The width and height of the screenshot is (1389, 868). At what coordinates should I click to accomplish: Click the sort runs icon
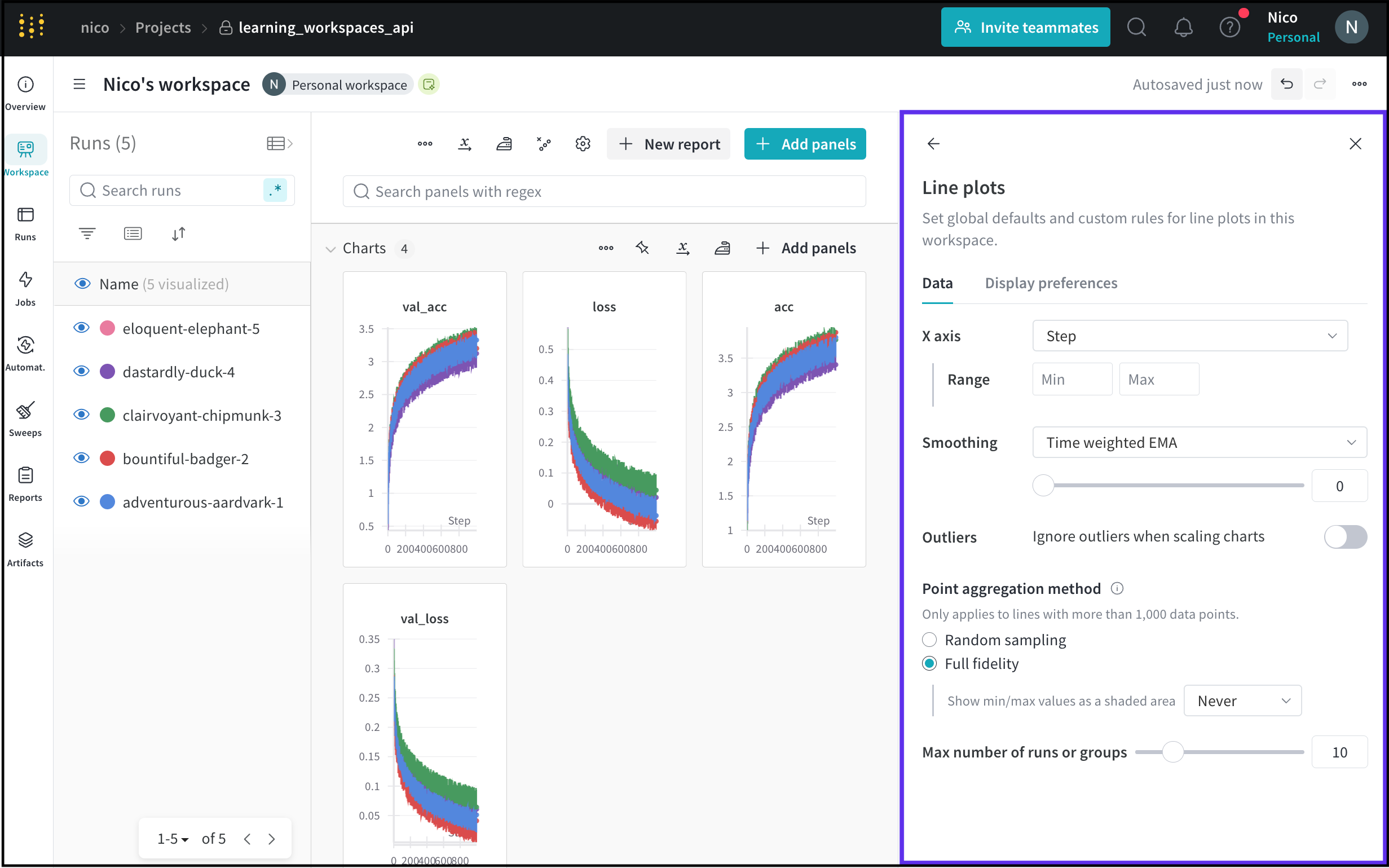[x=179, y=233]
